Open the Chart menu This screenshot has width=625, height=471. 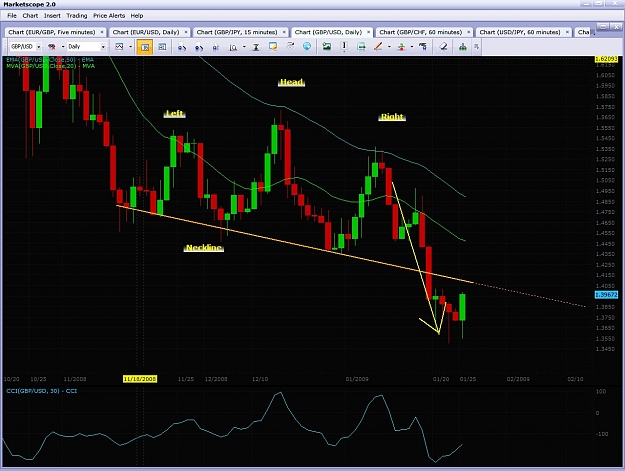tap(30, 16)
